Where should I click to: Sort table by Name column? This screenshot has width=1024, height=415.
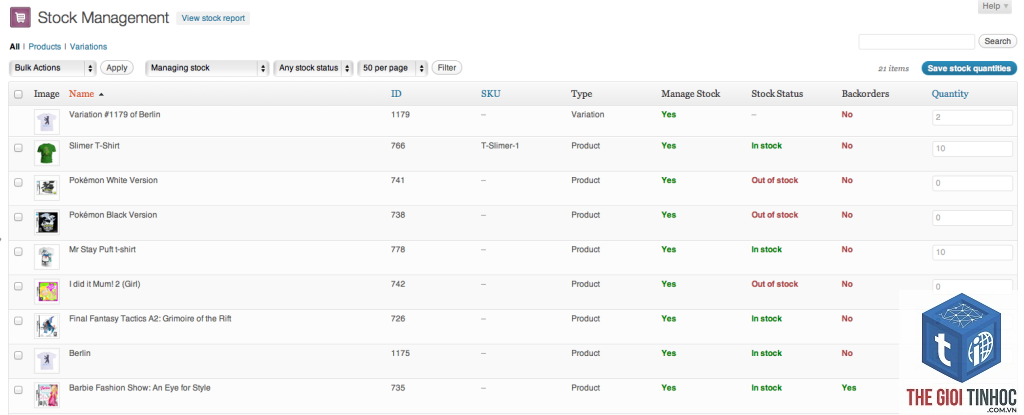[x=82, y=94]
